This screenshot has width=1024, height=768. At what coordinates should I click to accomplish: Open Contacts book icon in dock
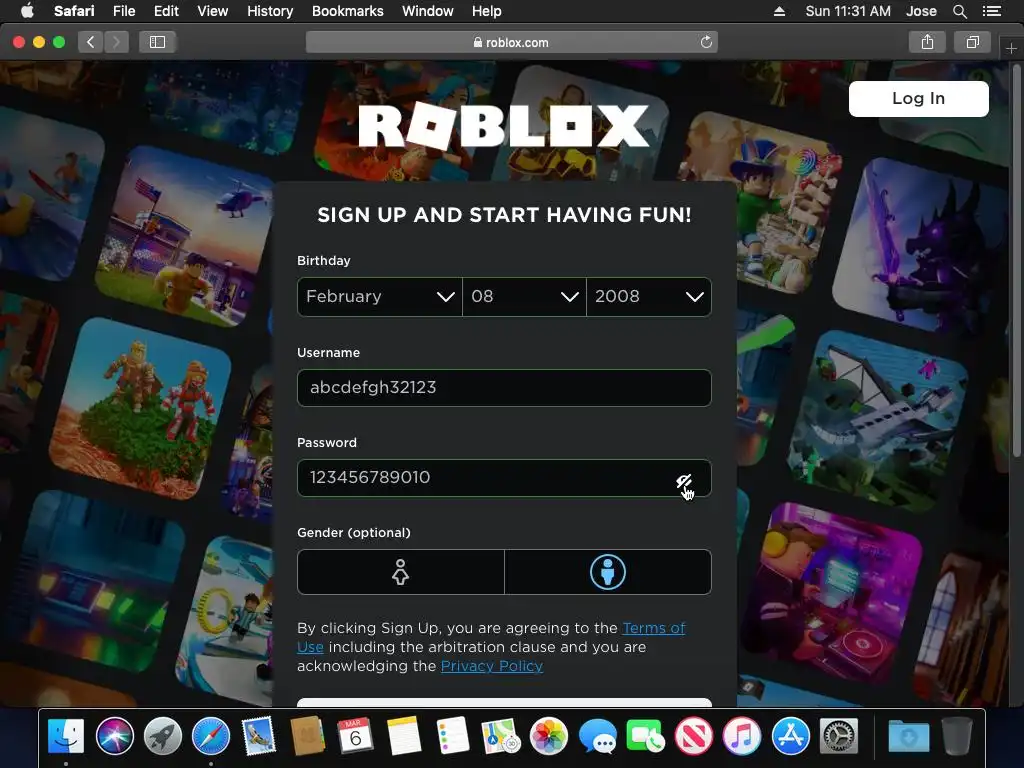(307, 736)
